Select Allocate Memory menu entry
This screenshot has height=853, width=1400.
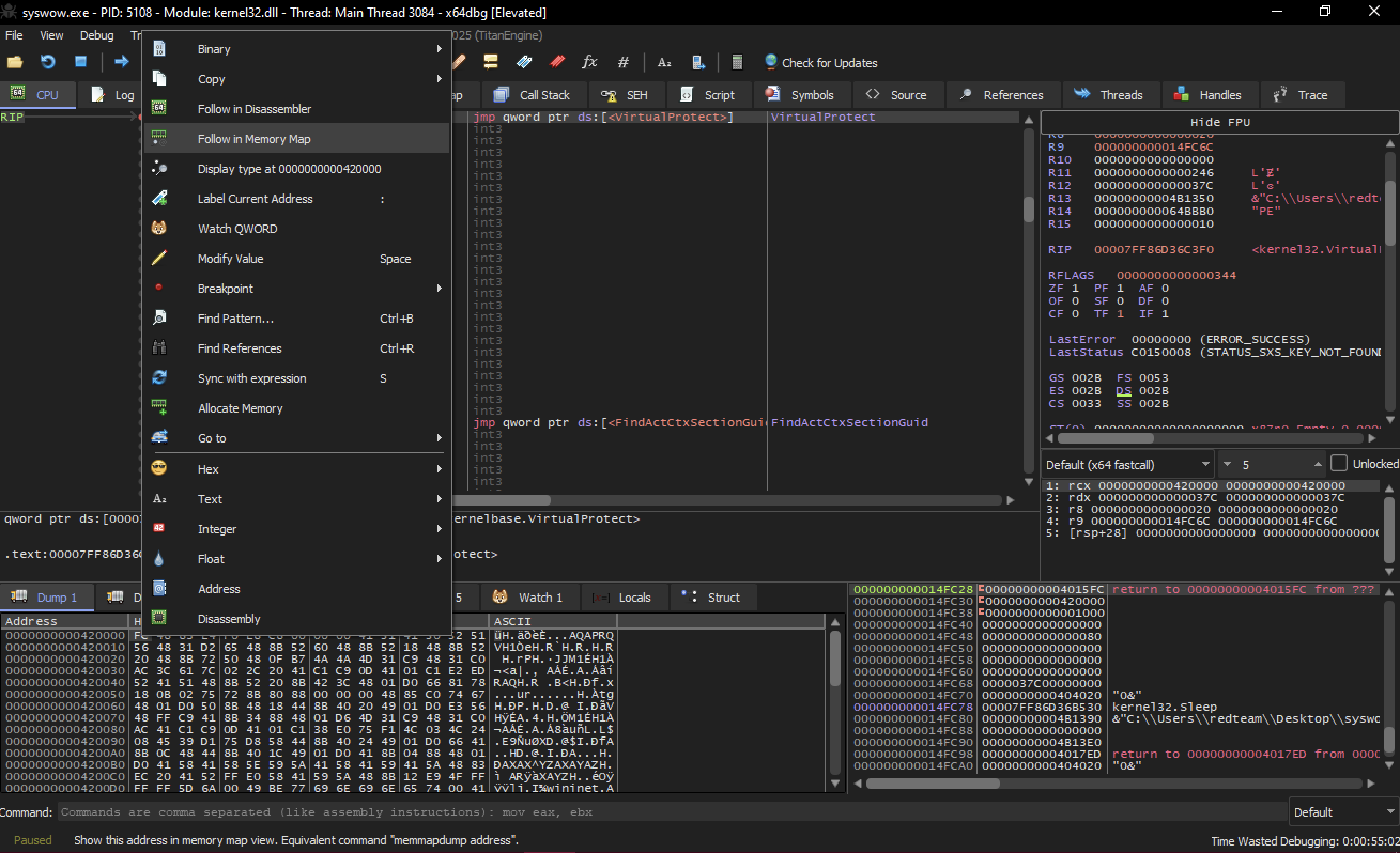(x=296, y=408)
